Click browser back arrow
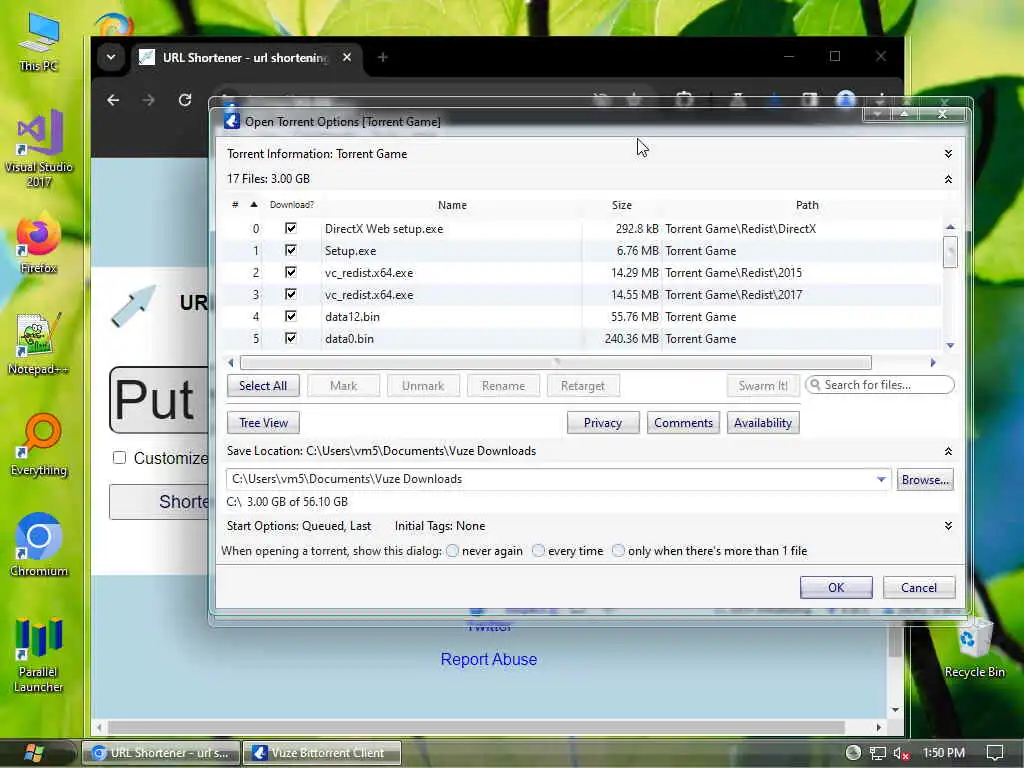Image resolution: width=1024 pixels, height=768 pixels. tap(113, 100)
